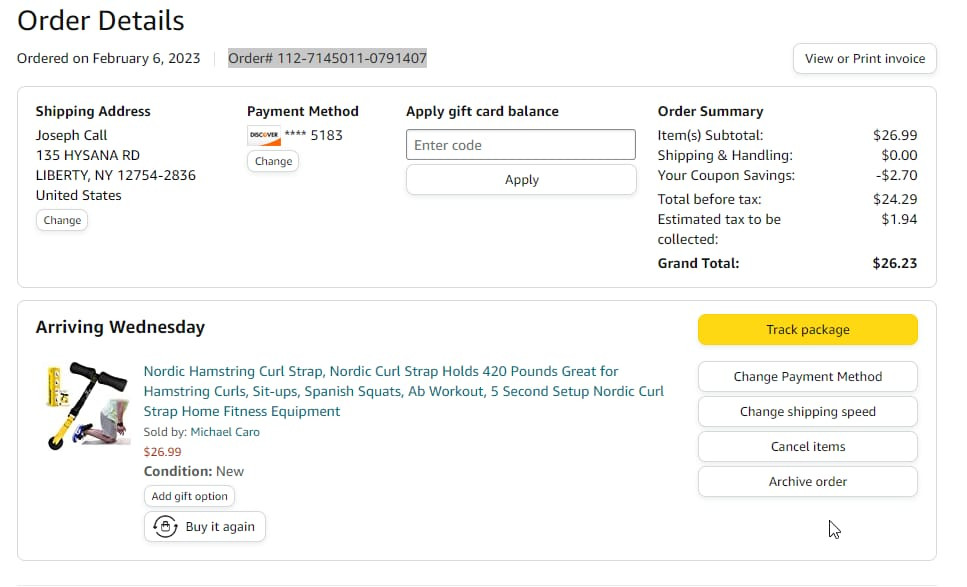The height and width of the screenshot is (587, 967).
Task: Open seller Michael Caro's page
Action: point(225,432)
